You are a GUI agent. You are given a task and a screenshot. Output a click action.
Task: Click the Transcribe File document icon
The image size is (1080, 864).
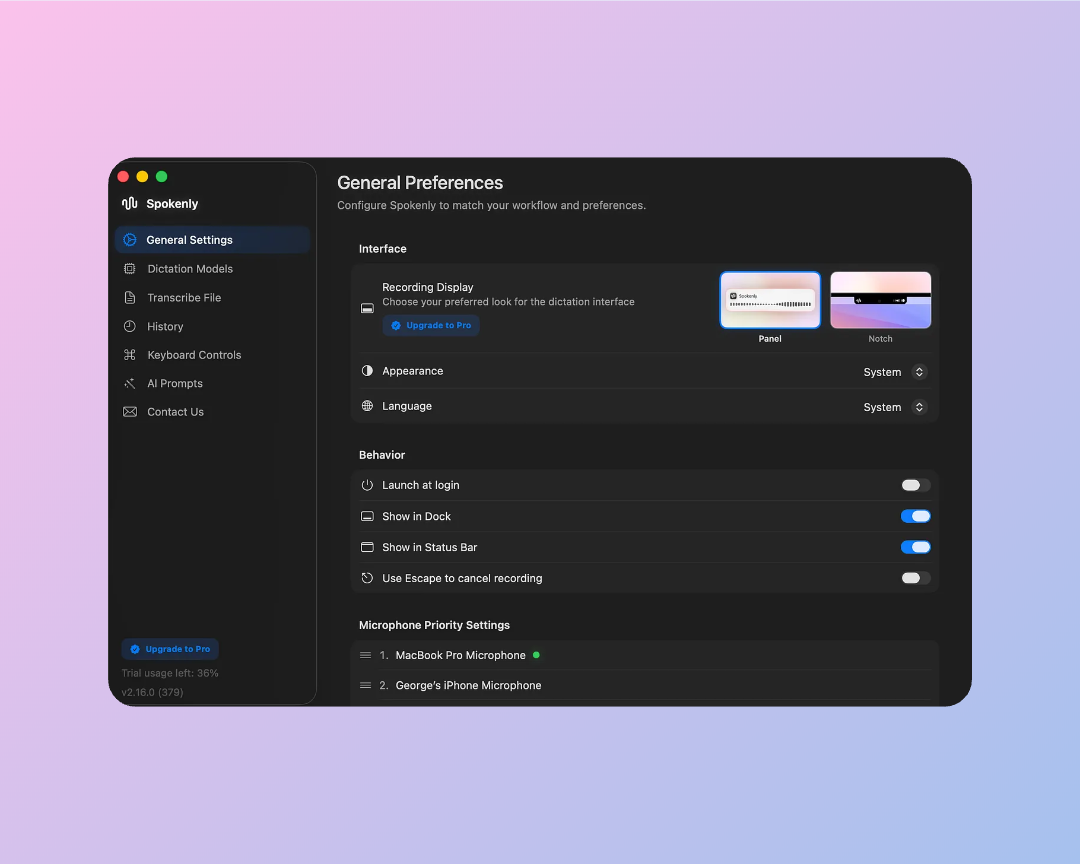point(129,298)
